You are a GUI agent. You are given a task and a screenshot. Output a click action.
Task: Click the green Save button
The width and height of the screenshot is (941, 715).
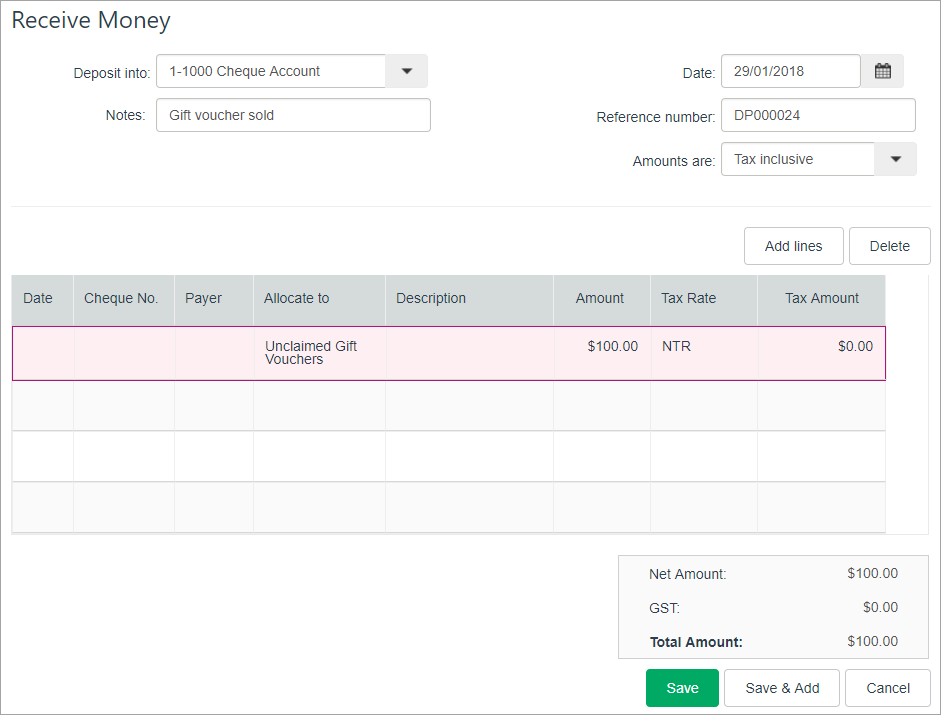click(682, 688)
